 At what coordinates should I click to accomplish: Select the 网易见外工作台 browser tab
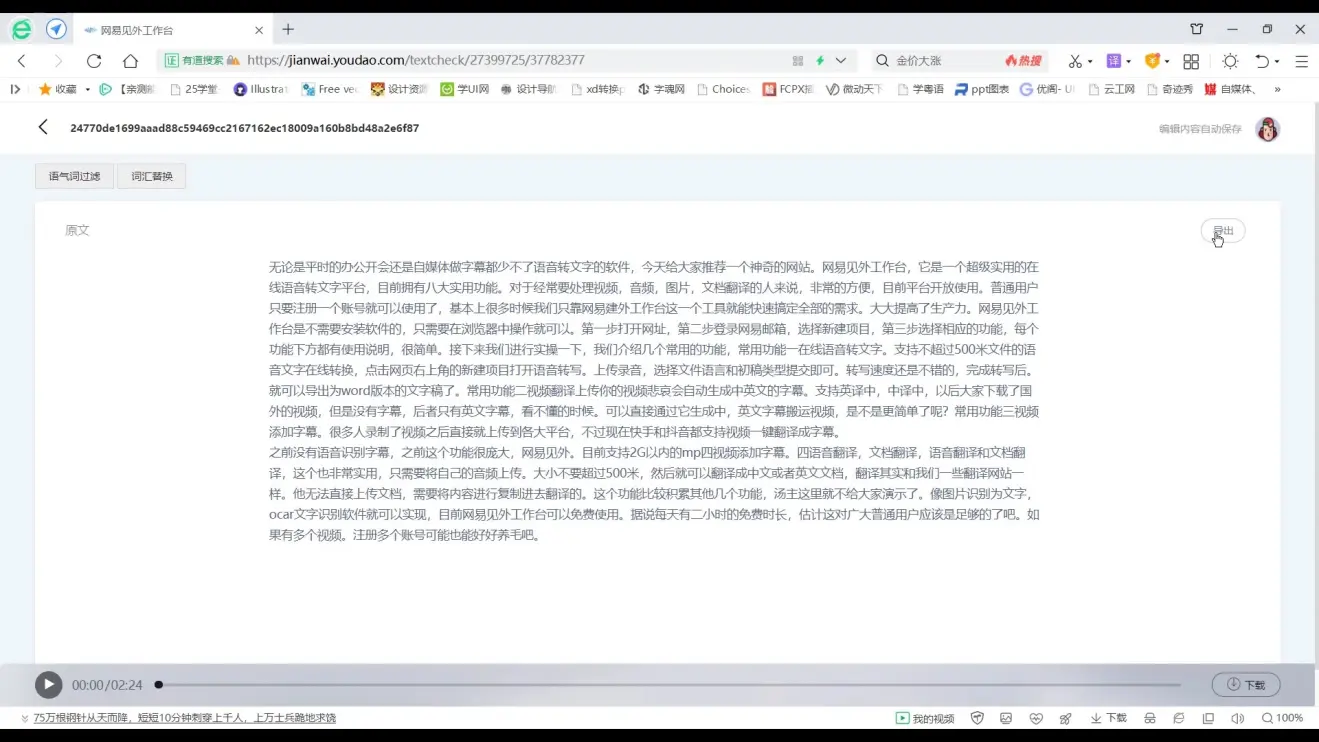[x=173, y=30]
